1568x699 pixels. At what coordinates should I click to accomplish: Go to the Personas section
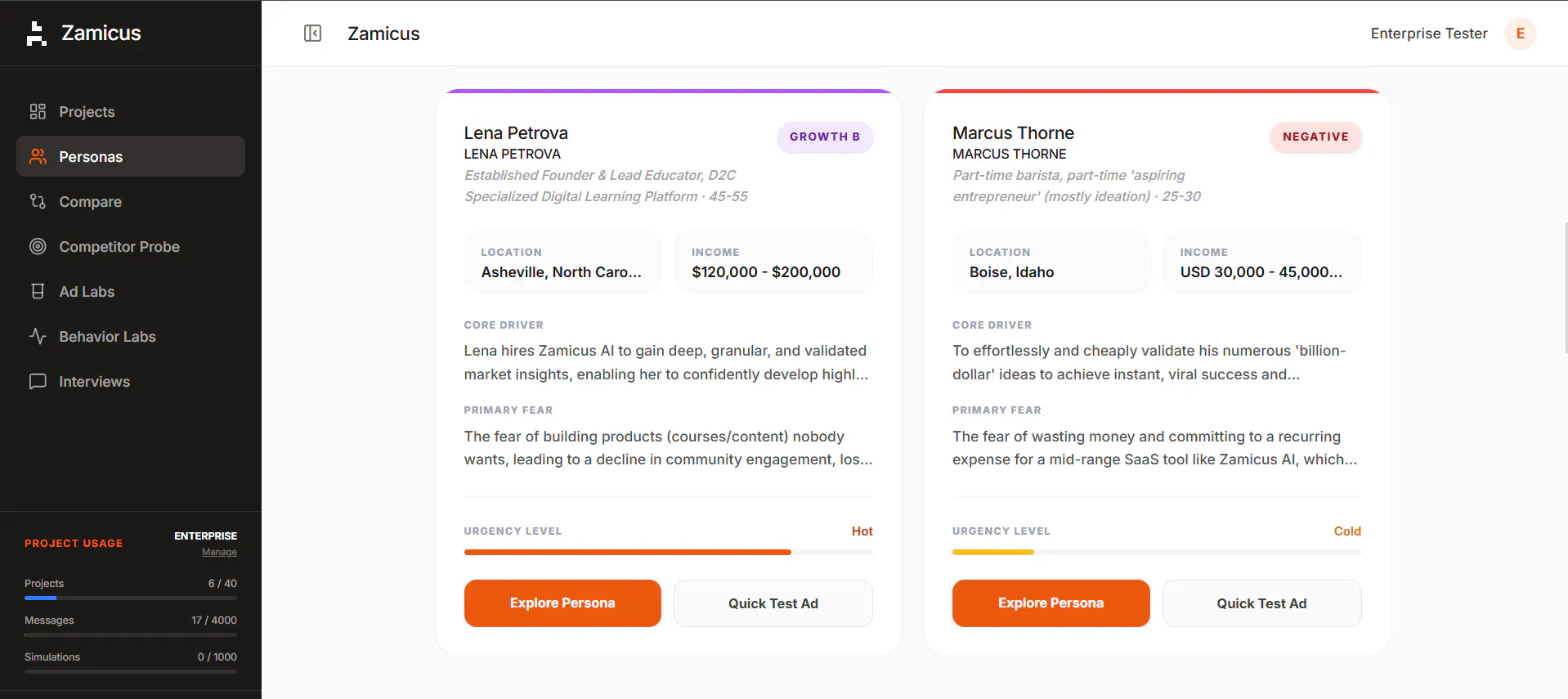pos(131,156)
